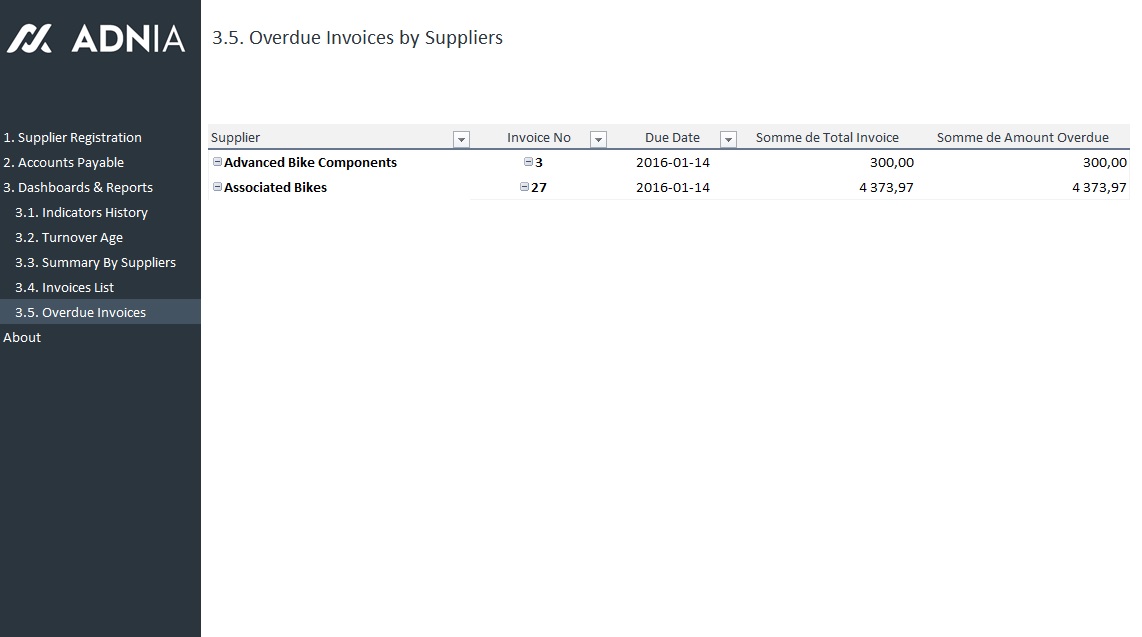Go to Invoices List page
Viewport: 1142px width, 637px height.
tap(64, 288)
